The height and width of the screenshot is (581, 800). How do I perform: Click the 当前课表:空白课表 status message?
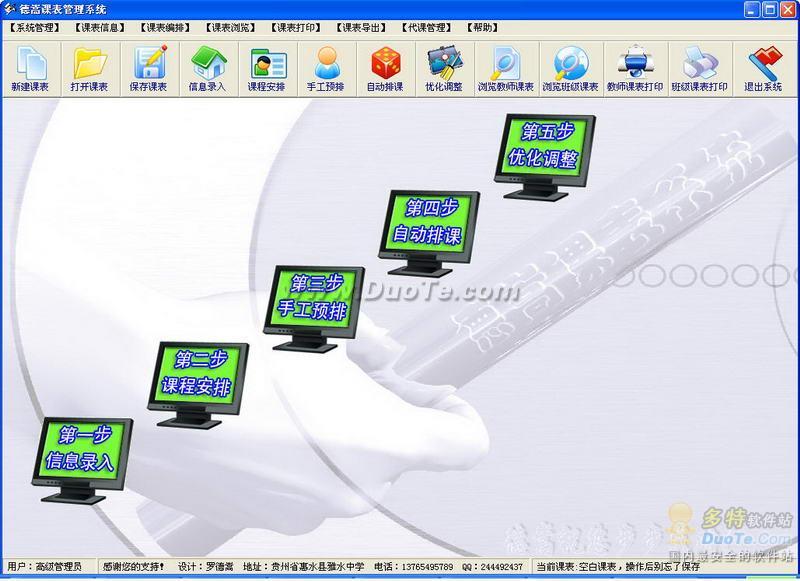point(618,566)
